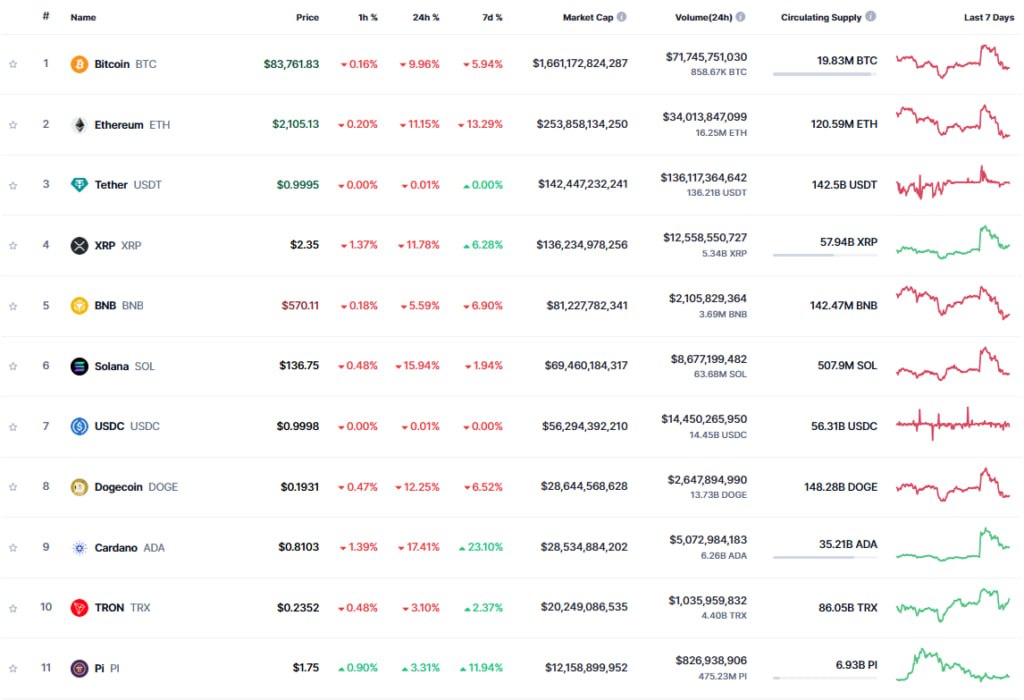Sort by Market Cap column header
This screenshot has width=1024, height=700.
coord(588,18)
